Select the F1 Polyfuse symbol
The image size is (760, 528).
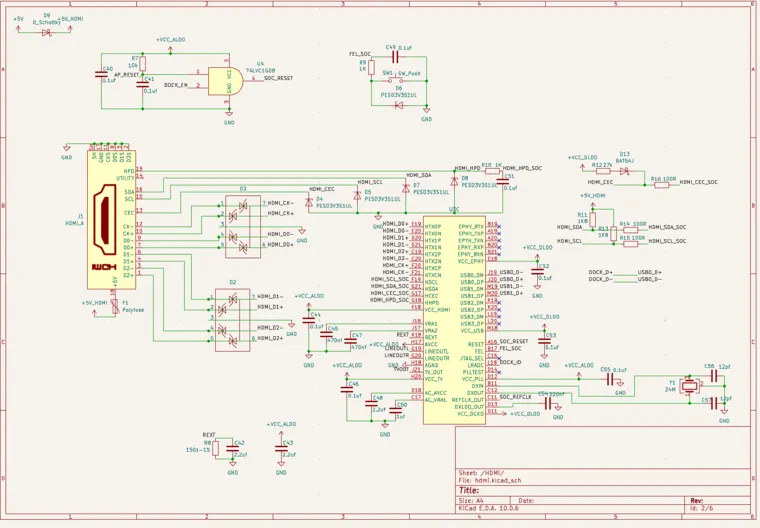click(115, 306)
